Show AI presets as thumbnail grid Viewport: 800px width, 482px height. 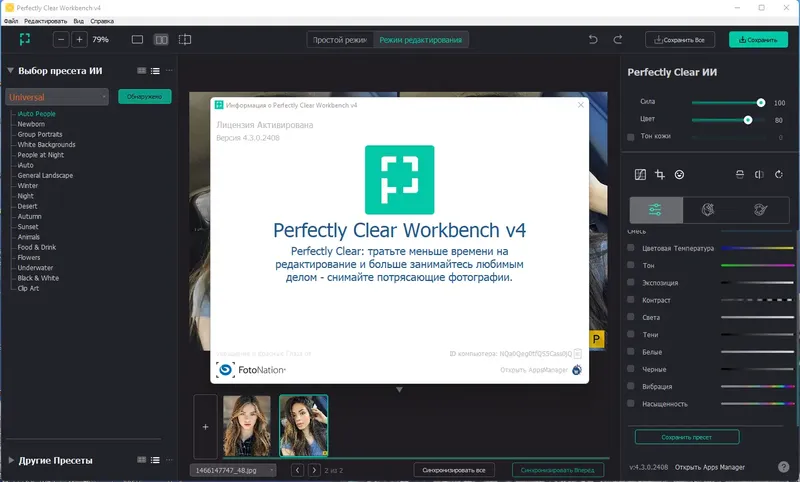click(x=142, y=71)
